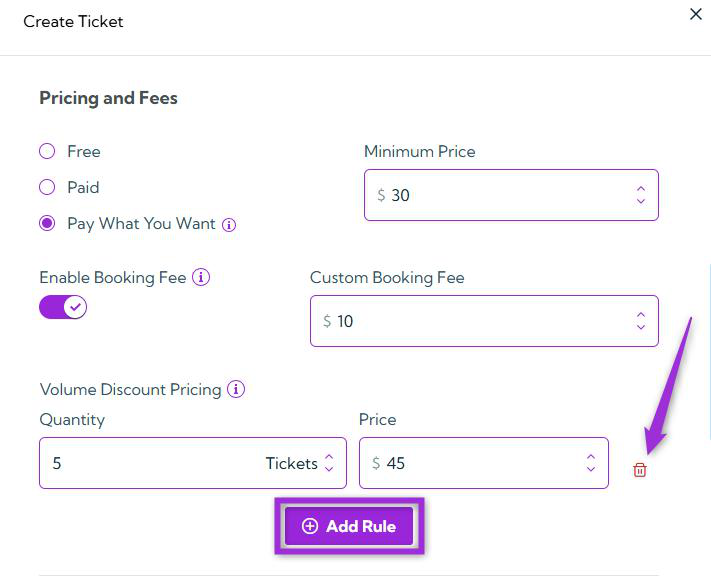
Task: Disable the Enable Booking Fee toggle
Action: click(x=63, y=308)
